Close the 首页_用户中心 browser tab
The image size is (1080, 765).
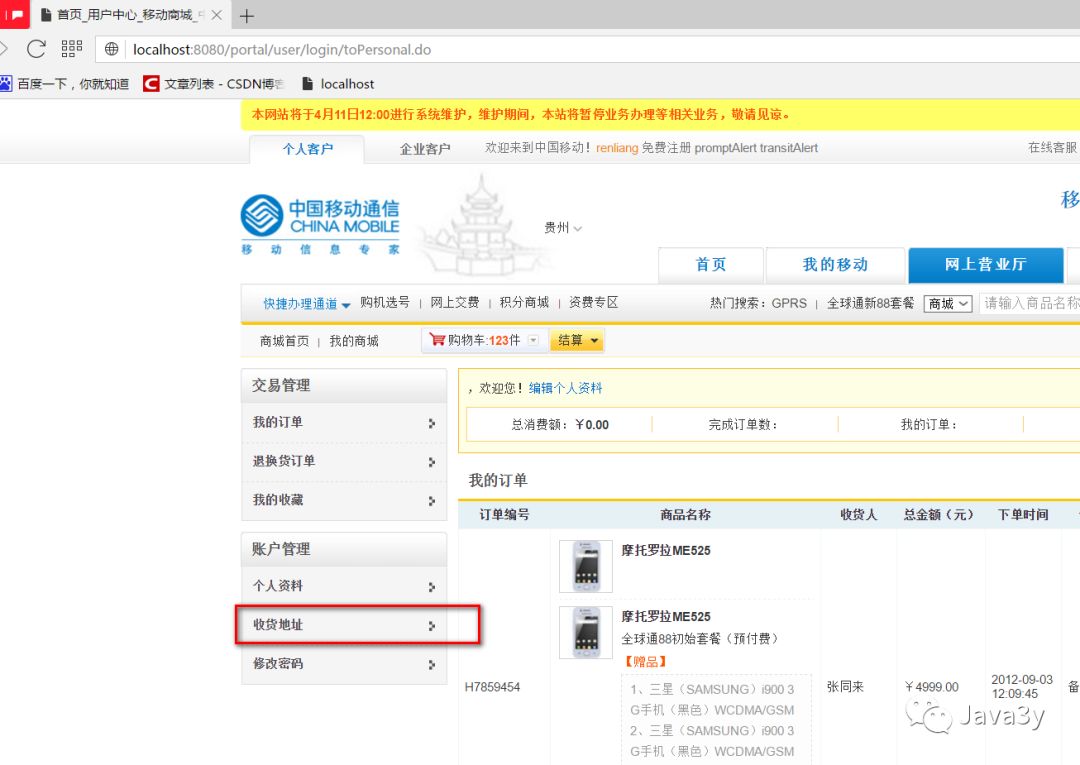tap(216, 15)
